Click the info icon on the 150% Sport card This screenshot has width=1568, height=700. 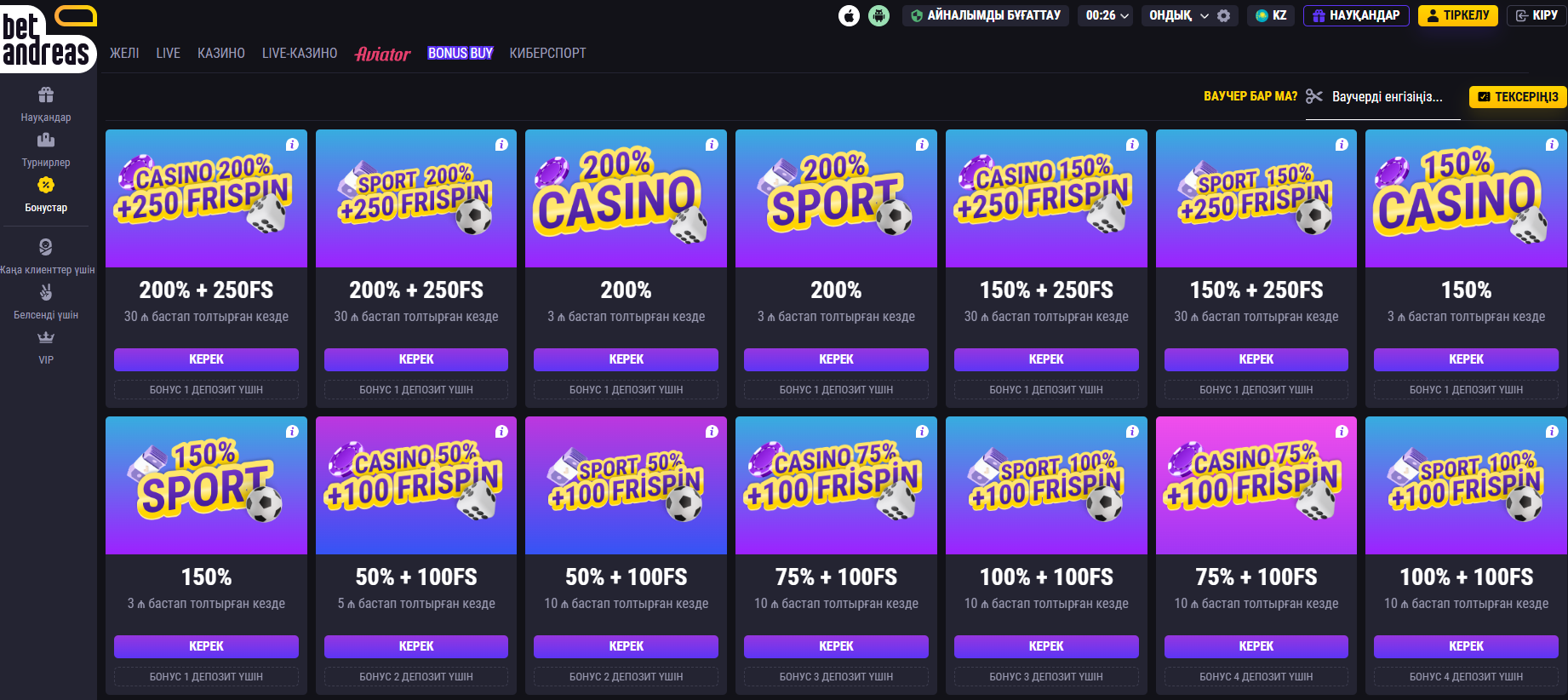292,432
